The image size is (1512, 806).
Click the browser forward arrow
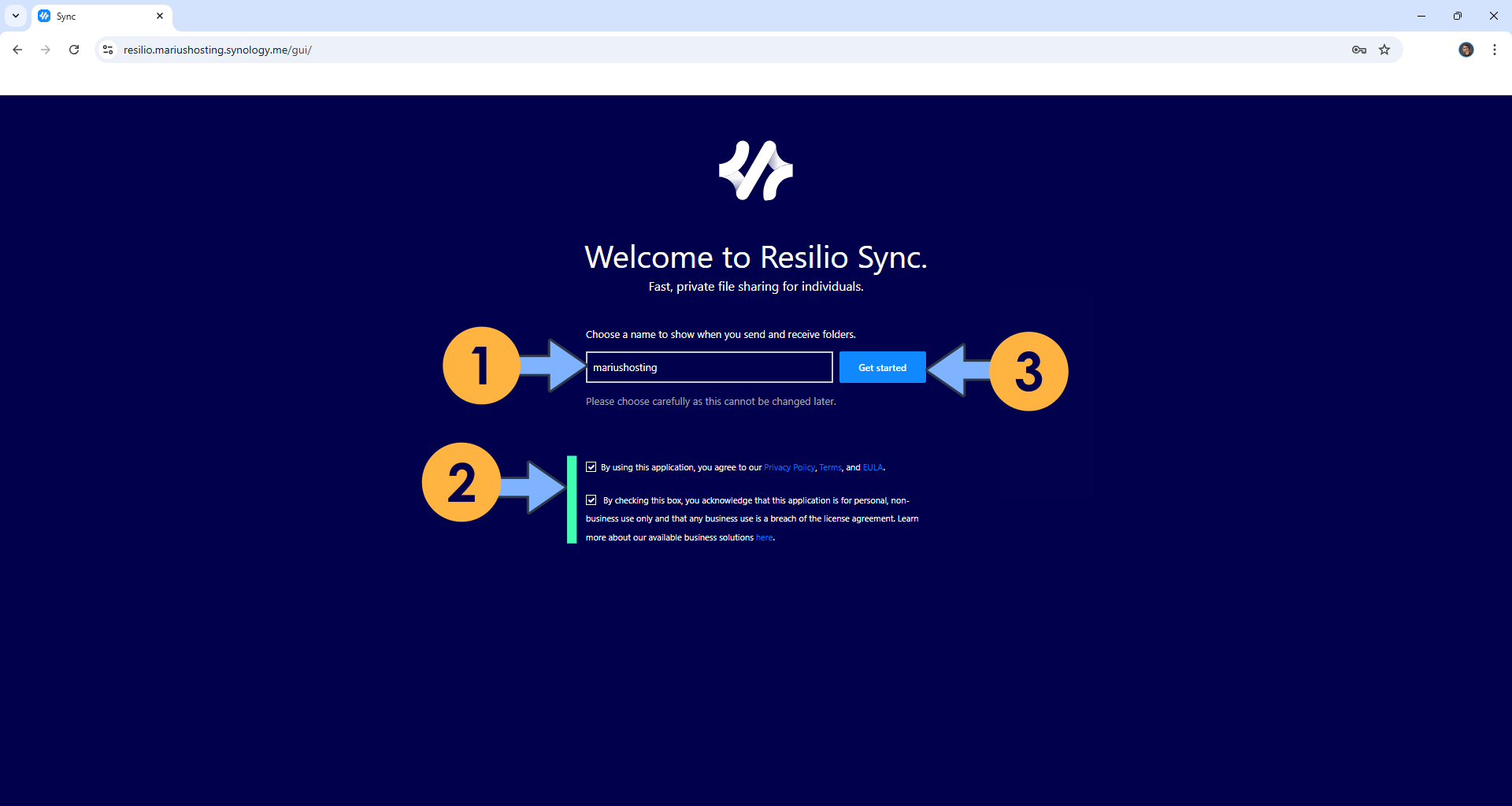pos(46,50)
